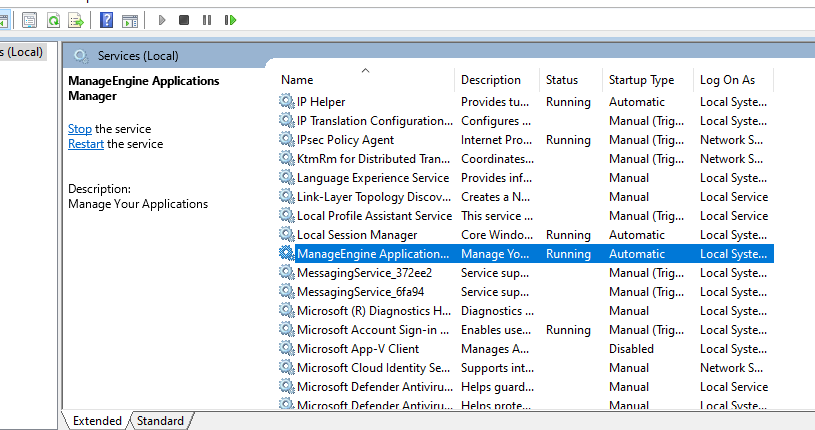This screenshot has height=430, width=815.
Task: Click the 'Enables use...' description cell
Action: point(496,330)
